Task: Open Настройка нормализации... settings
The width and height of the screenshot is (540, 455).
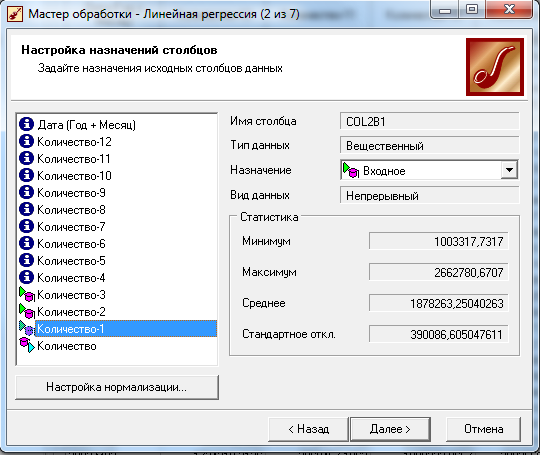Action: pos(117,387)
